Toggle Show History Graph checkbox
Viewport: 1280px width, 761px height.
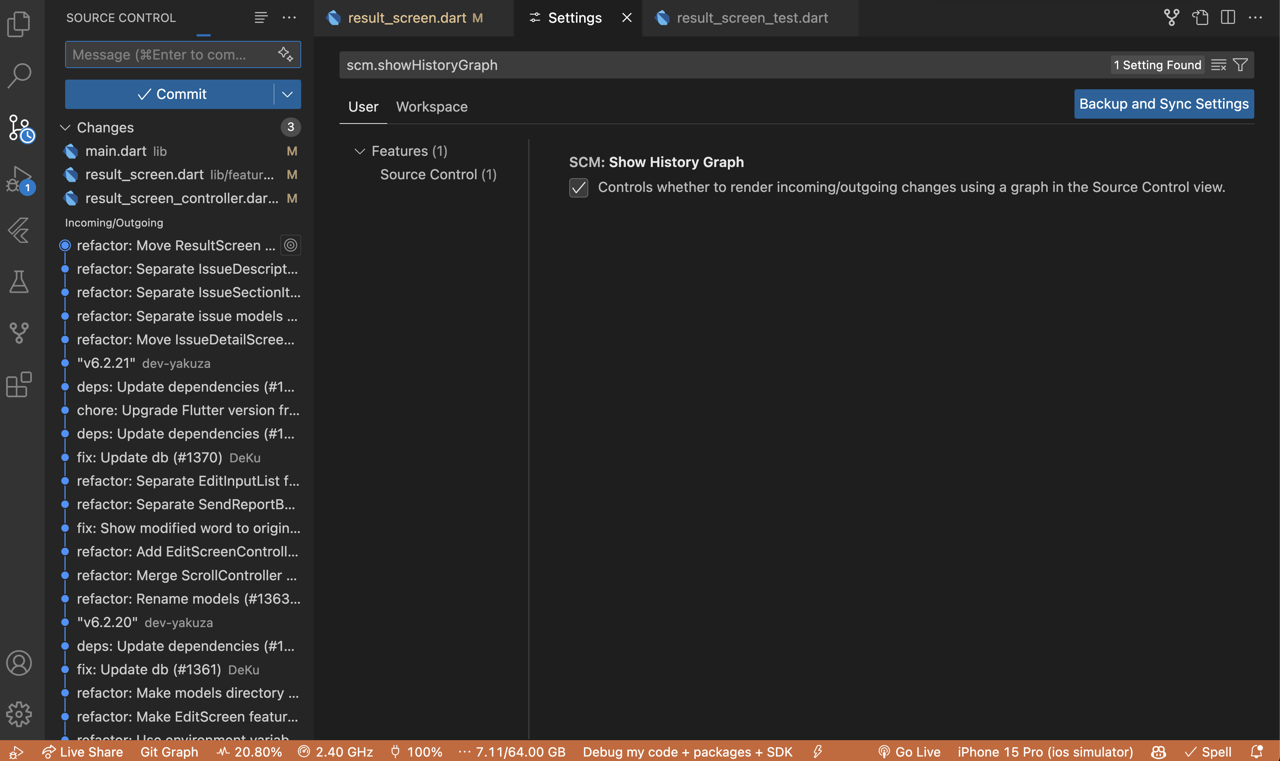(x=579, y=188)
